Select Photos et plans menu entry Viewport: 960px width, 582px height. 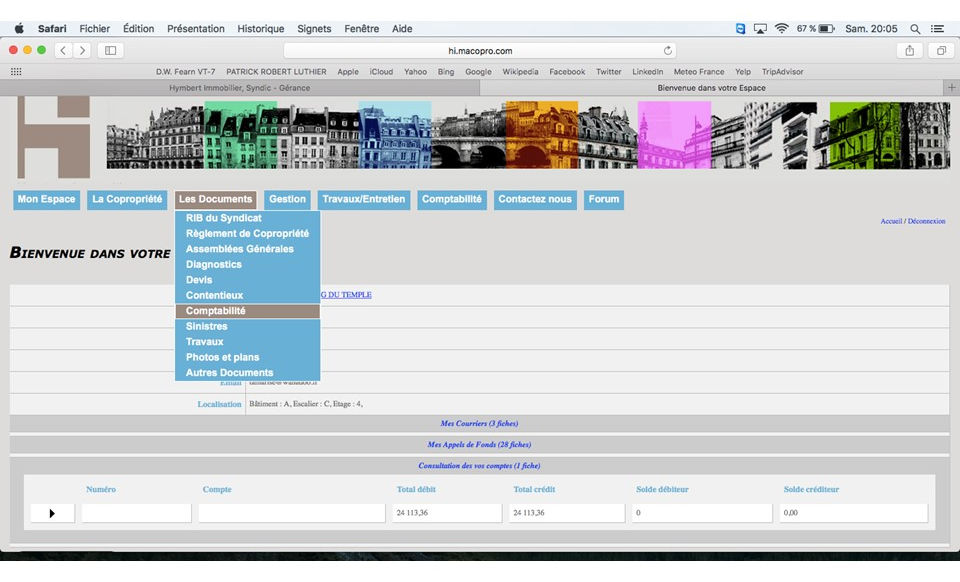tap(247, 357)
